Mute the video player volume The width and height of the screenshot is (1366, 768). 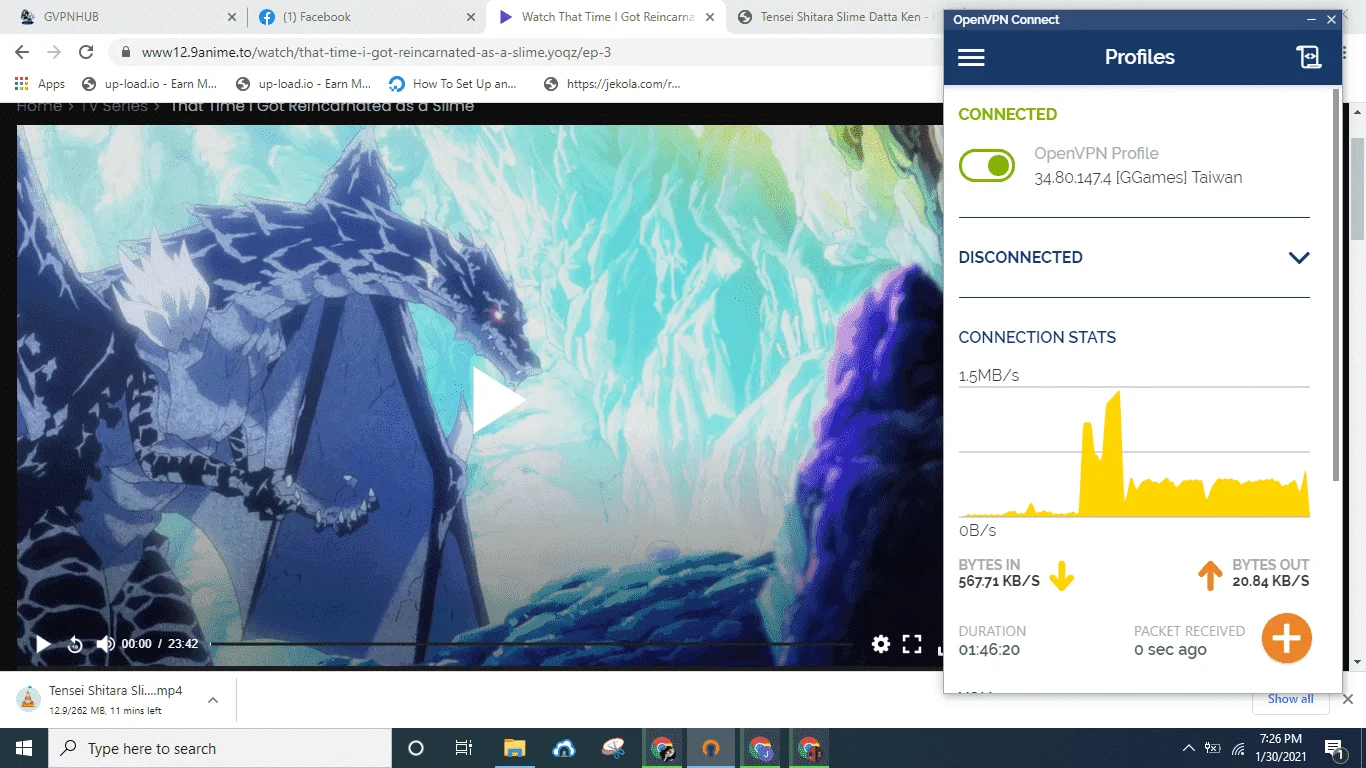(x=105, y=644)
